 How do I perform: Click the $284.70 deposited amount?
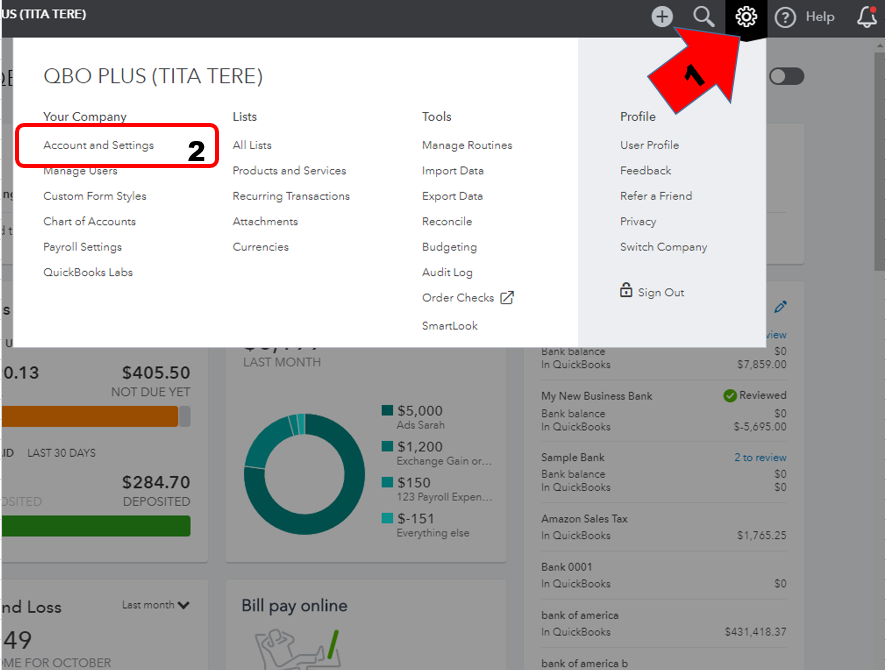tap(156, 482)
